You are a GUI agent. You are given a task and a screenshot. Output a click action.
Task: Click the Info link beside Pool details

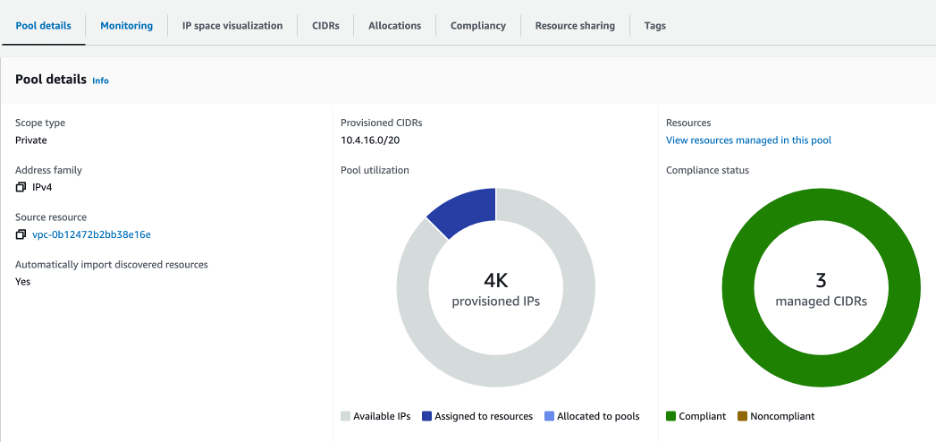[100, 81]
